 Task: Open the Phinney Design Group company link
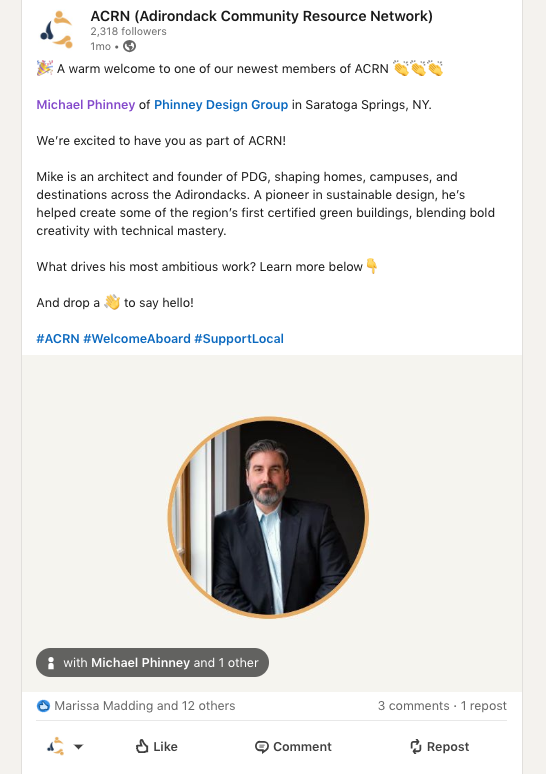(221, 105)
